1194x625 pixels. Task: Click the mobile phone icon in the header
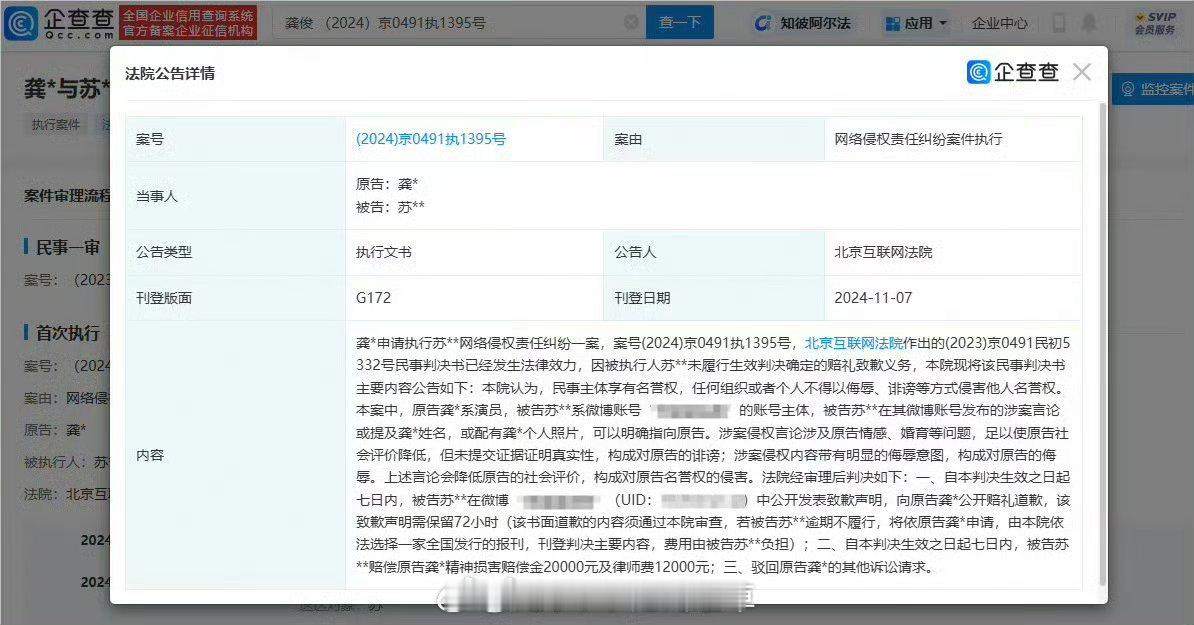tap(1058, 23)
